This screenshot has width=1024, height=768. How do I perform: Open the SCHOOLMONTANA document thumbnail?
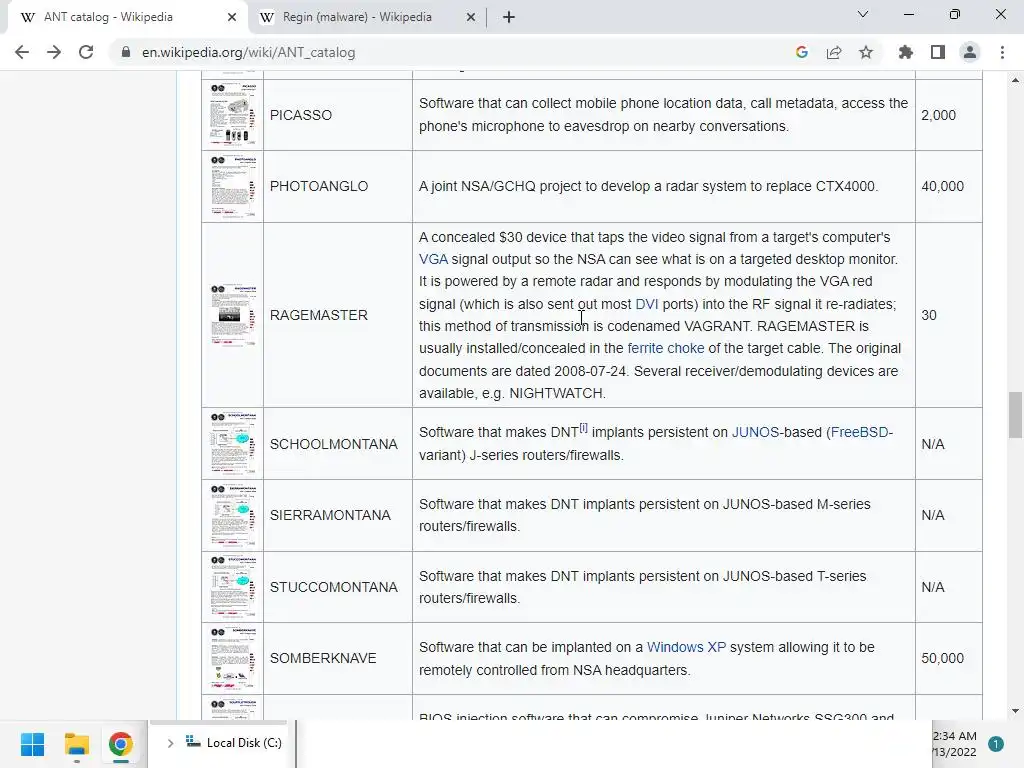tap(232, 443)
